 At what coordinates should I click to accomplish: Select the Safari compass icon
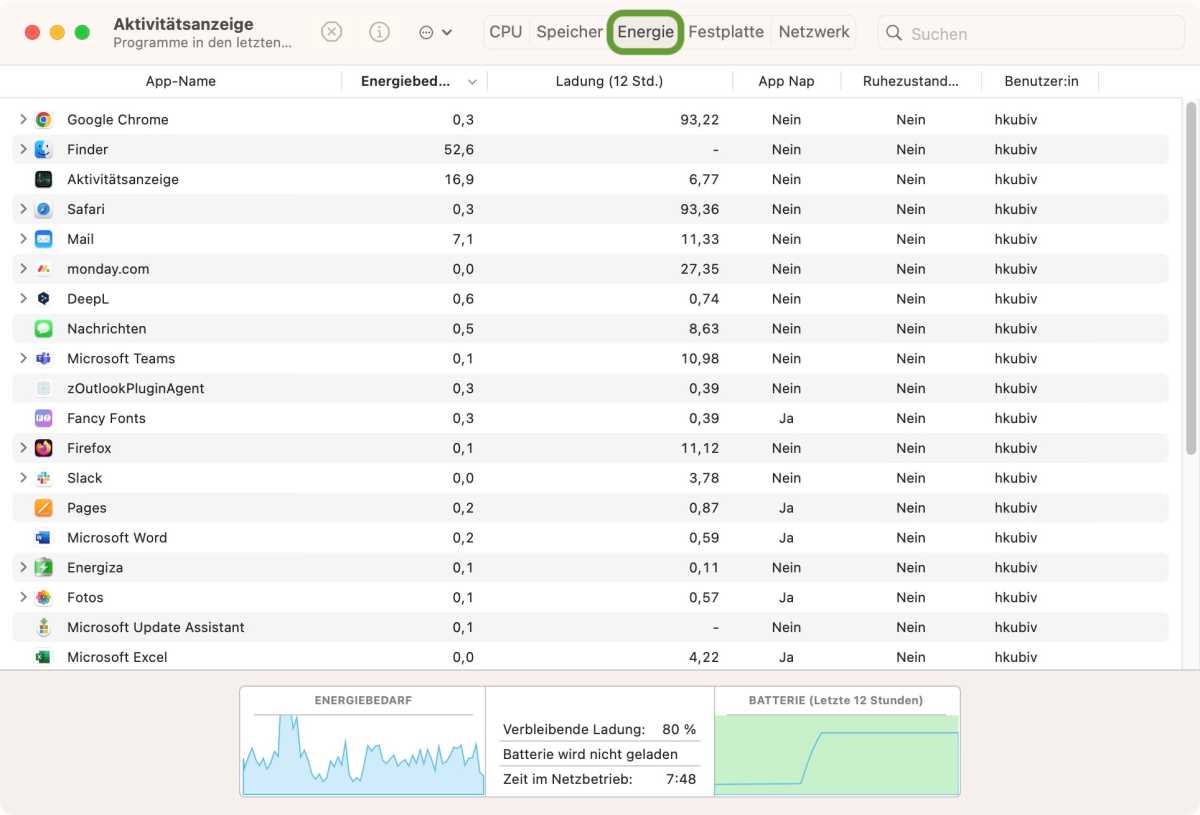point(43,210)
